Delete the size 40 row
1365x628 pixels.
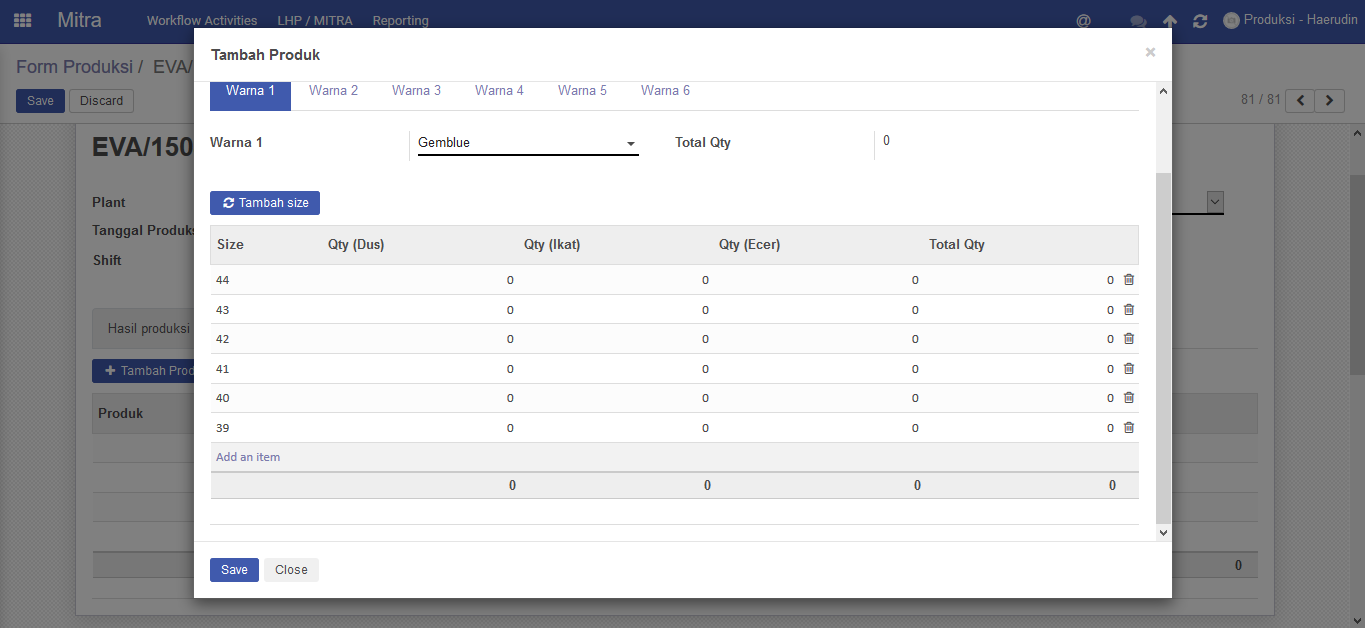pos(1129,398)
